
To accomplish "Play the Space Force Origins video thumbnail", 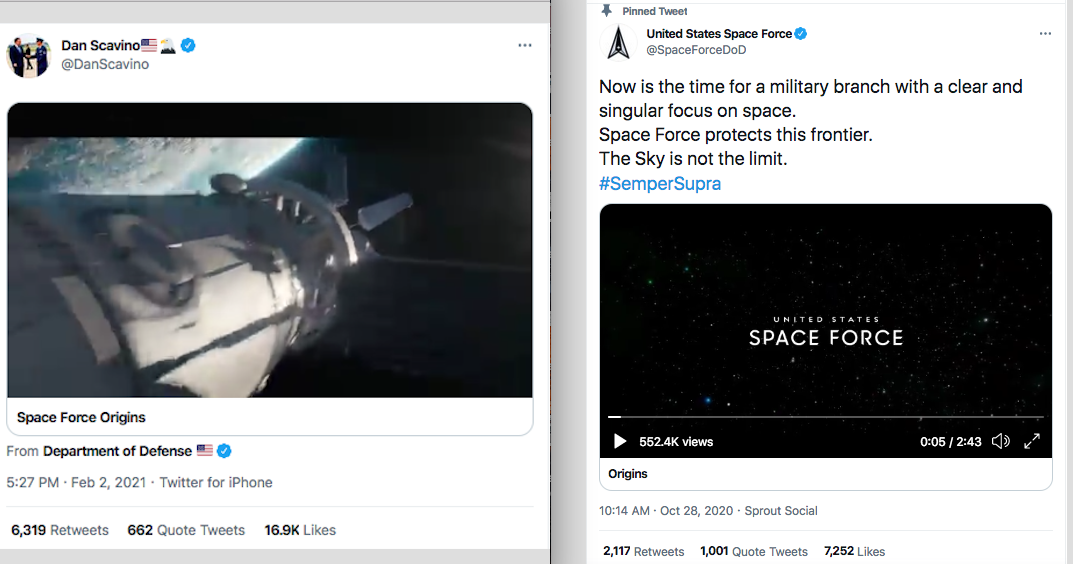I will (x=270, y=250).
